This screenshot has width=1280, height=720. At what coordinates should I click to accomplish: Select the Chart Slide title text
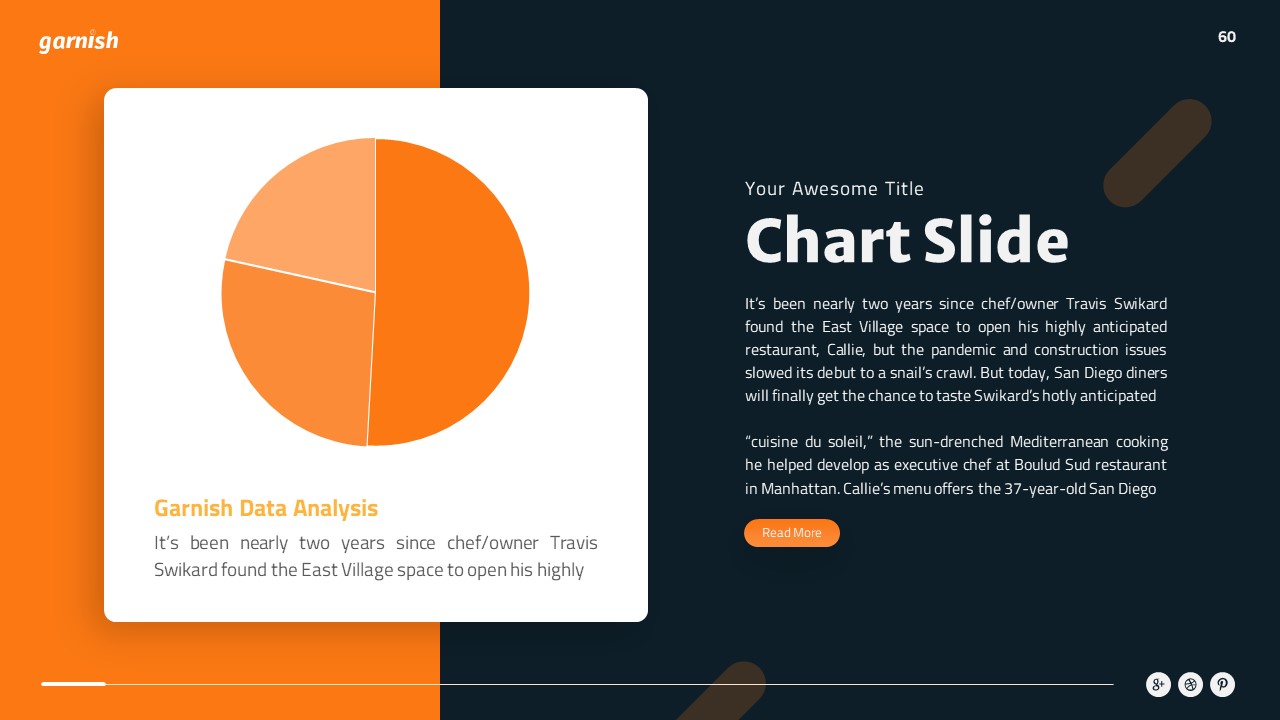(906, 241)
